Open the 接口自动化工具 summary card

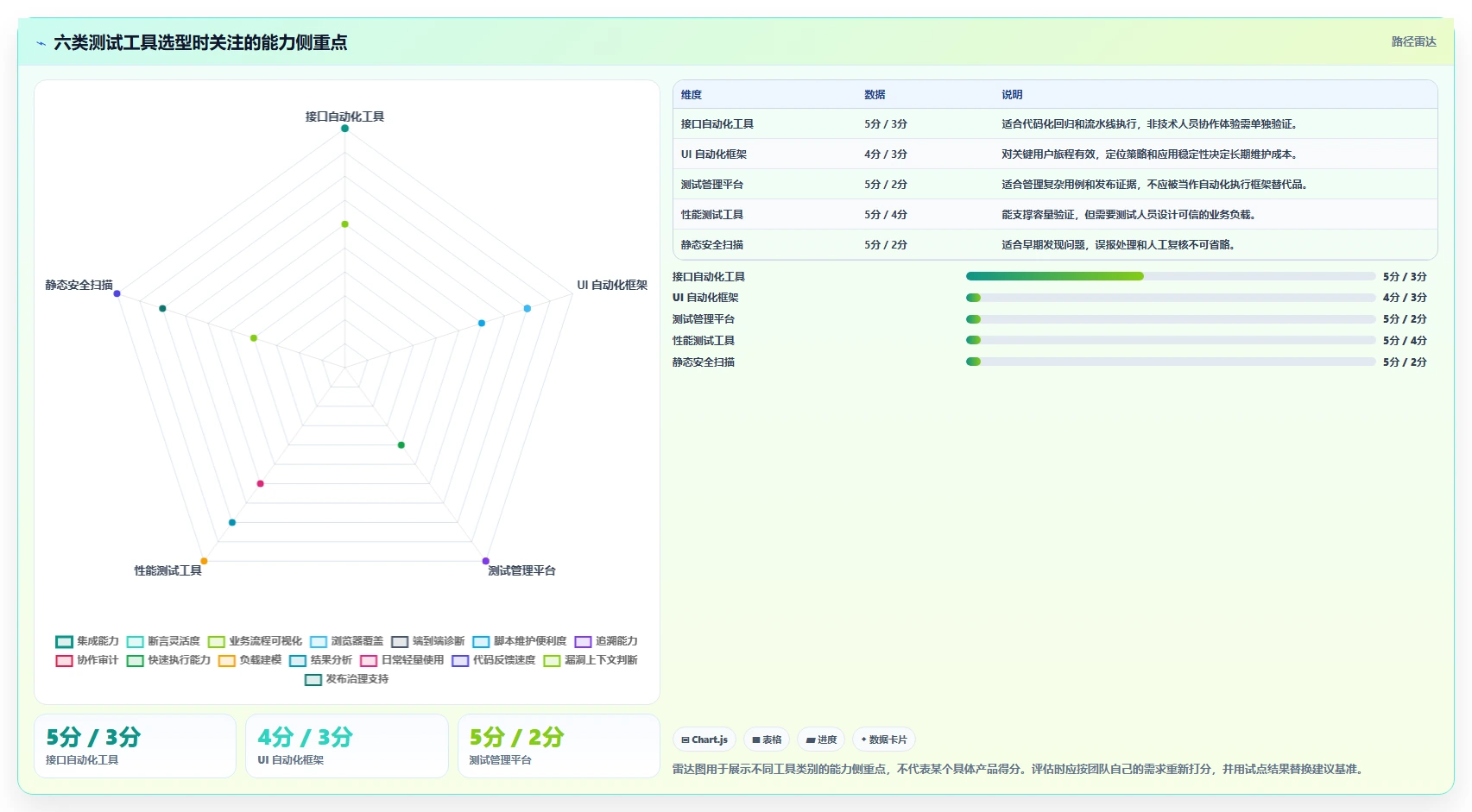135,746
